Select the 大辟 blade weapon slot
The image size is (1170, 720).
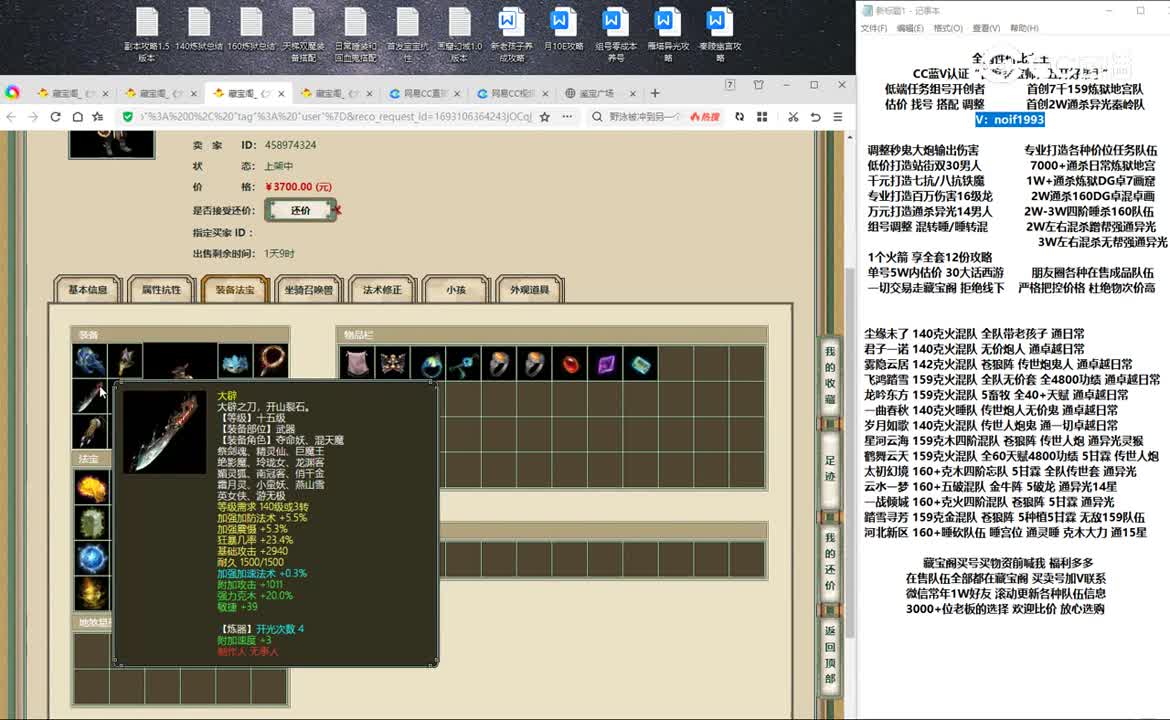(x=90, y=396)
